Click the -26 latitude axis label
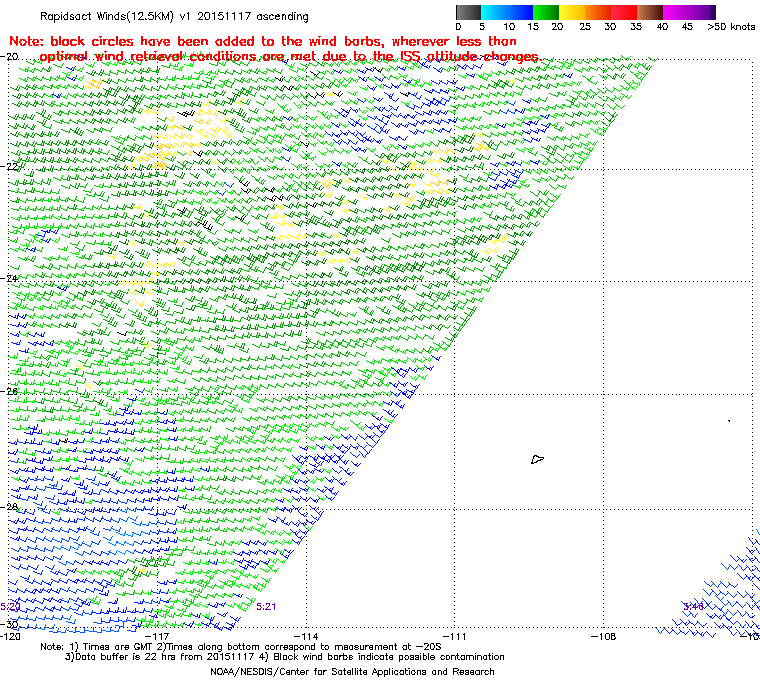The width and height of the screenshot is (760, 688). coord(9,391)
